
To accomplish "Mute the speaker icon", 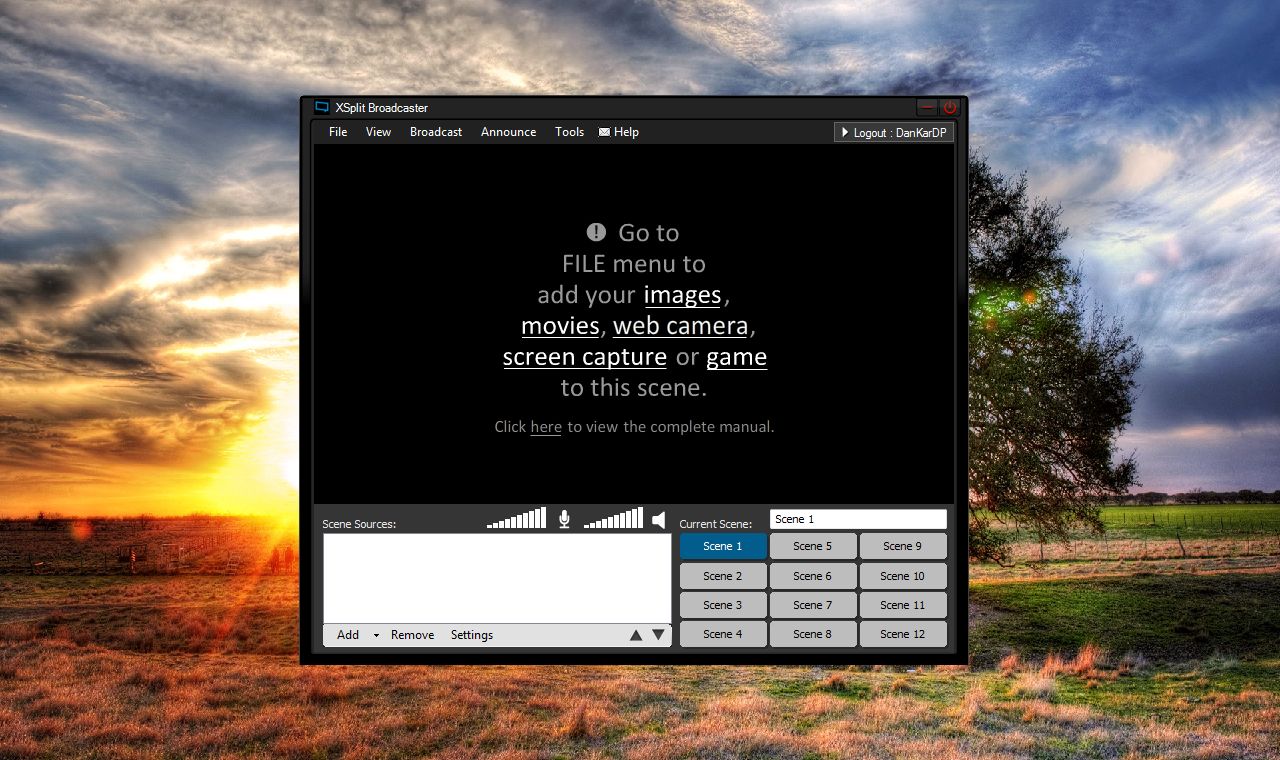I will [658, 520].
